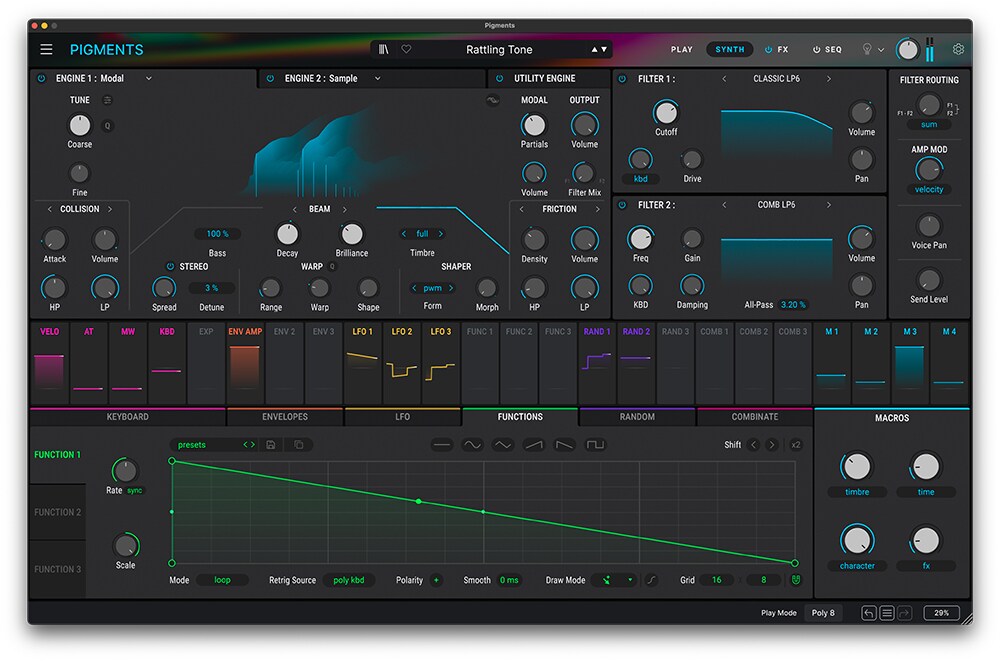Switch to the ENVELOPES tab
The image size is (1000, 661).
click(x=285, y=417)
